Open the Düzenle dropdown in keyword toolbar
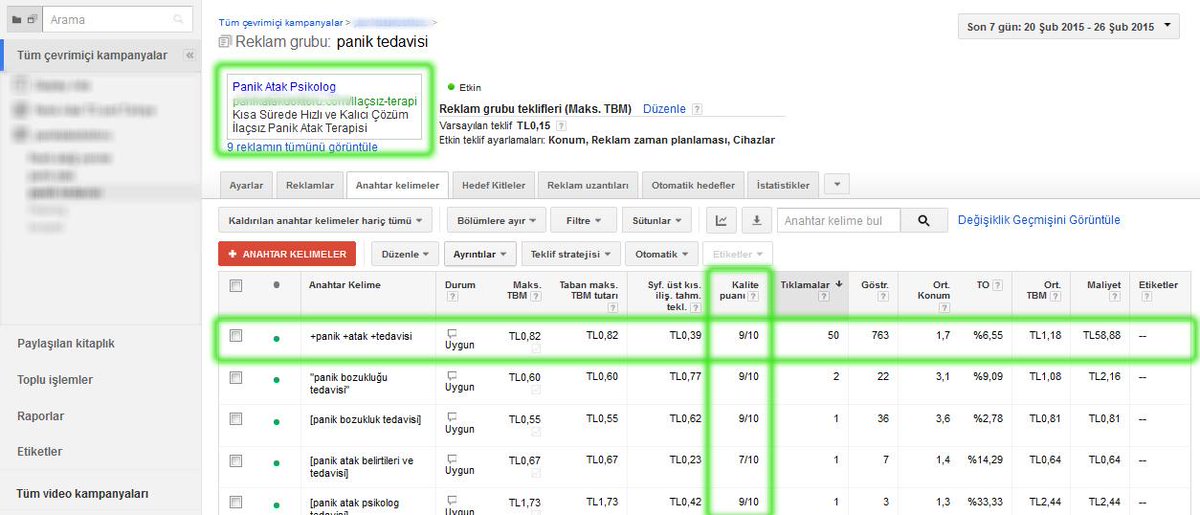Viewport: 1200px width, 515px height. coord(404,254)
